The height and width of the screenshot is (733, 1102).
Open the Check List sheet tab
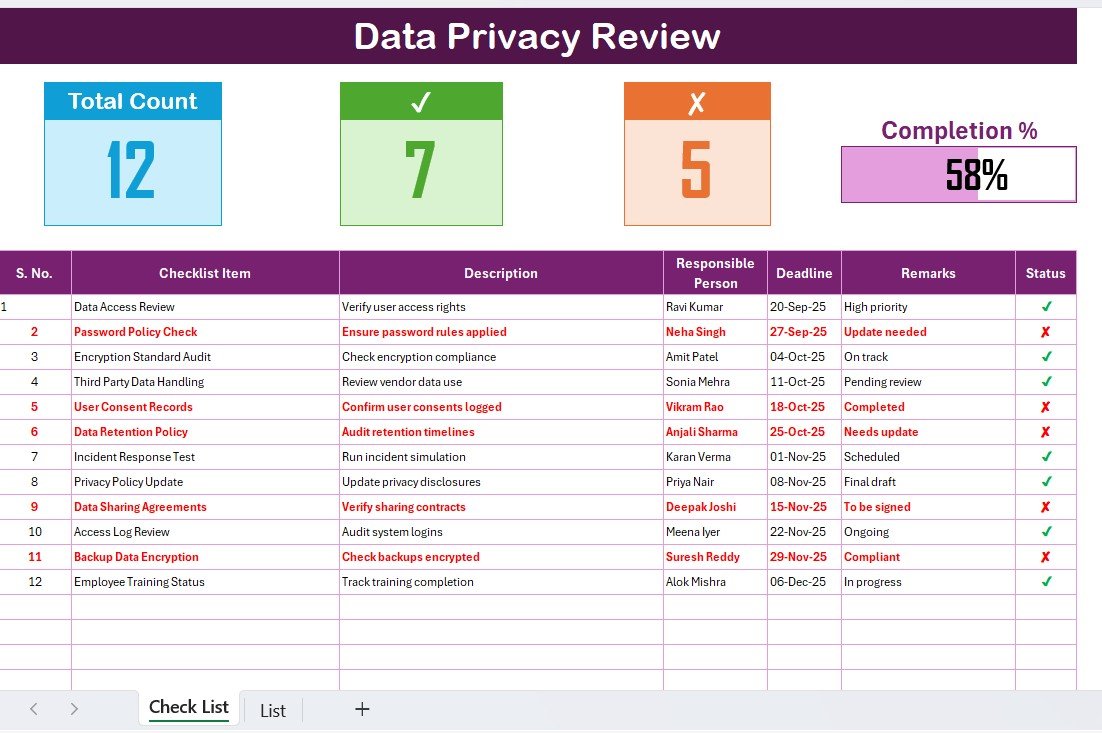click(x=189, y=708)
